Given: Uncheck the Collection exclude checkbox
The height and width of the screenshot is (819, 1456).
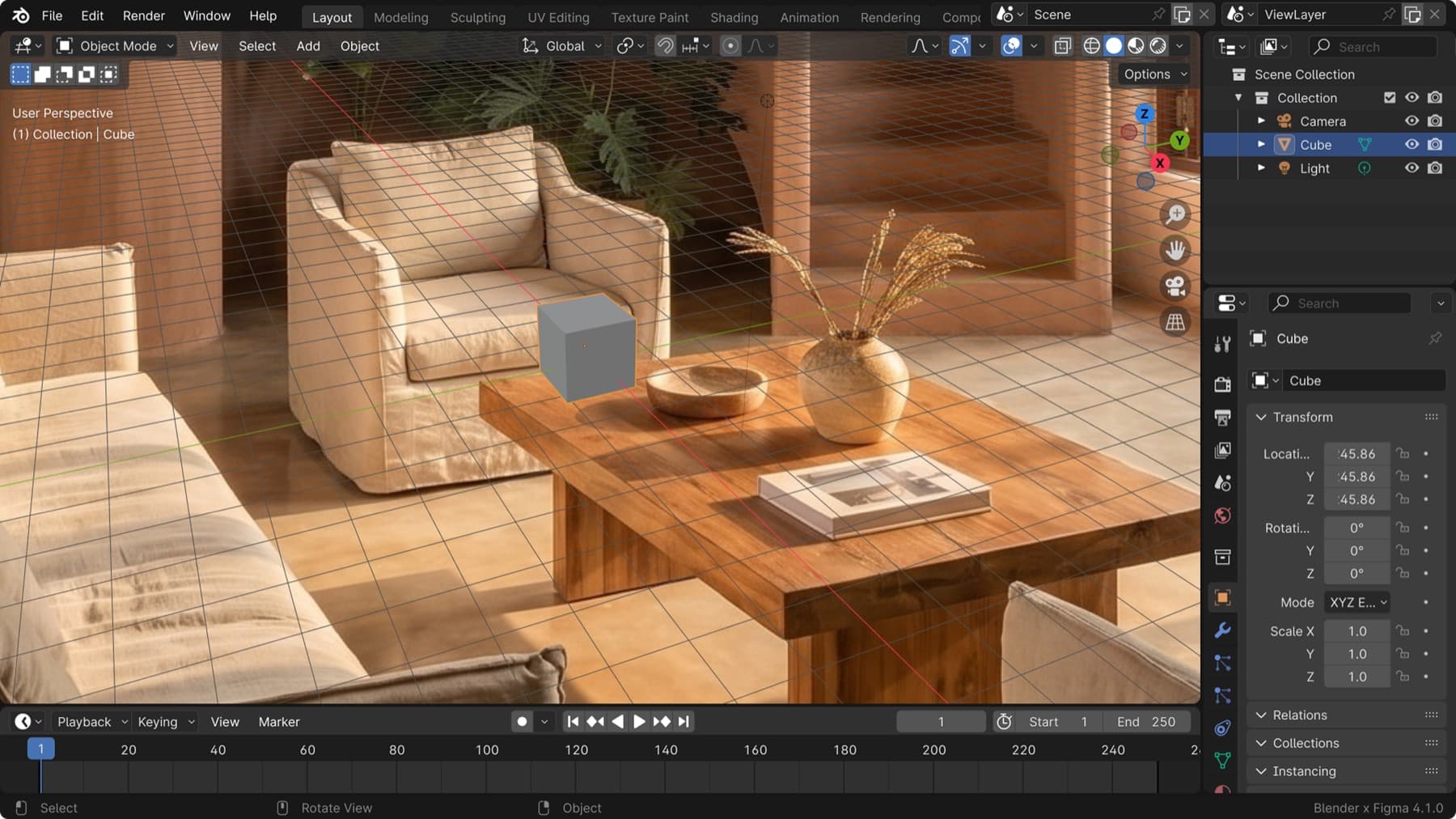Looking at the screenshot, I should [x=1390, y=98].
